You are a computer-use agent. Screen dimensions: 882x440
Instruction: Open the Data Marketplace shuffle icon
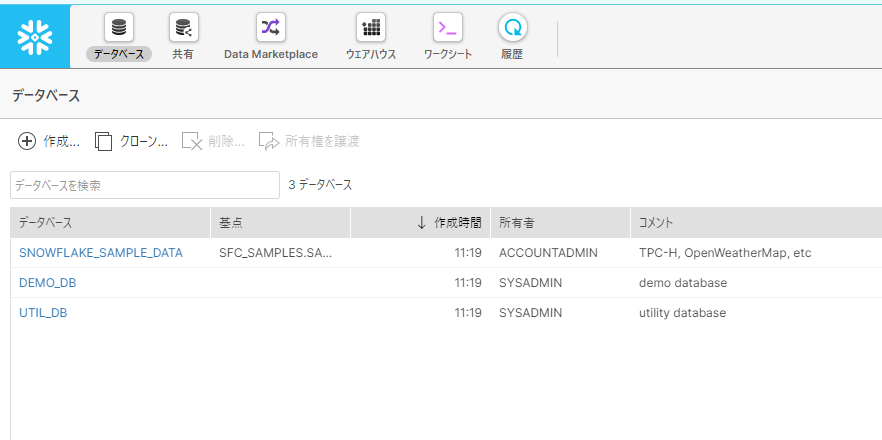pos(271,27)
